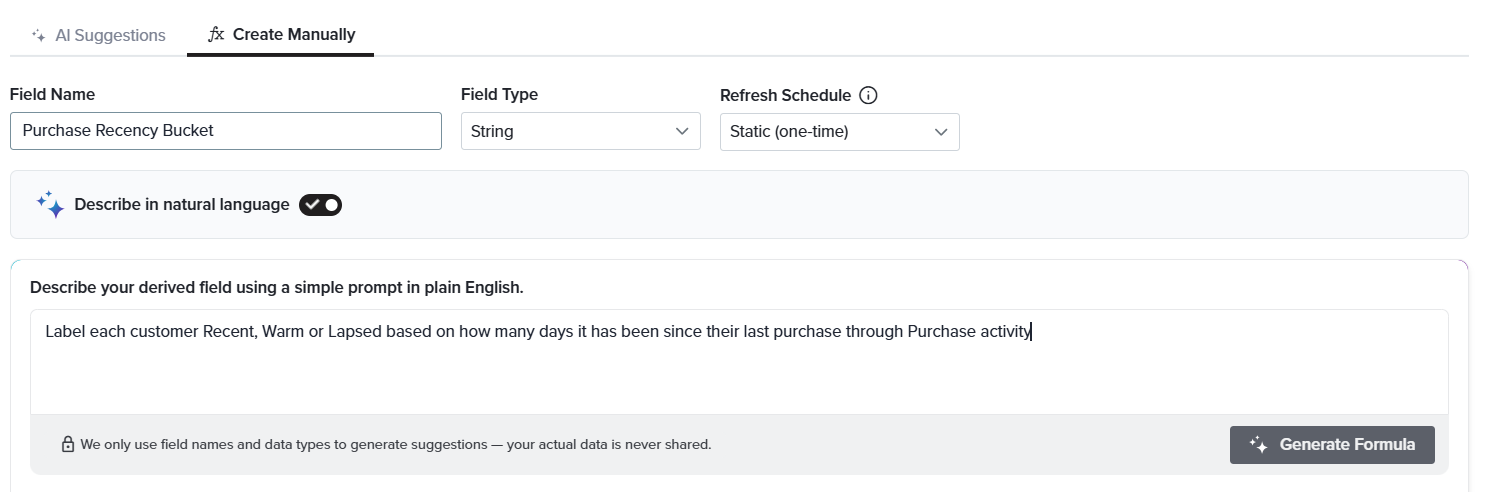Select the Create Manually tab
The height and width of the screenshot is (492, 1485).
pos(280,34)
